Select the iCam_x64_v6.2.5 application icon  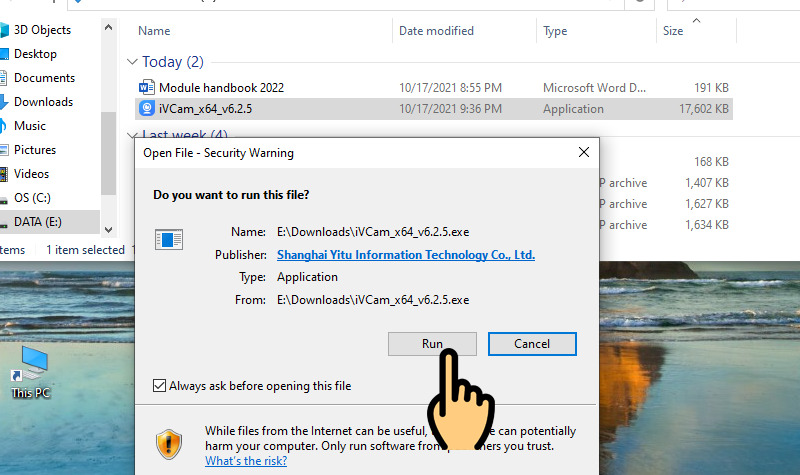pos(147,109)
